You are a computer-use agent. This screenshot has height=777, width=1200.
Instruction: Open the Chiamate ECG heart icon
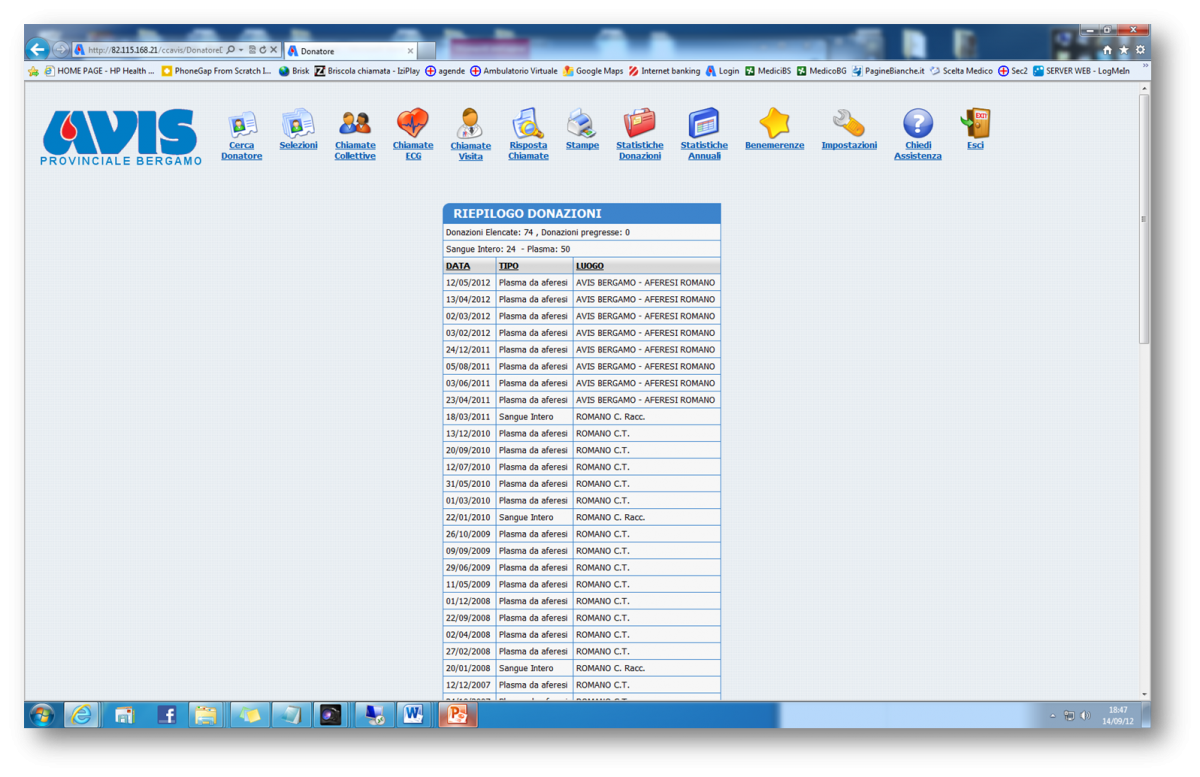click(412, 123)
